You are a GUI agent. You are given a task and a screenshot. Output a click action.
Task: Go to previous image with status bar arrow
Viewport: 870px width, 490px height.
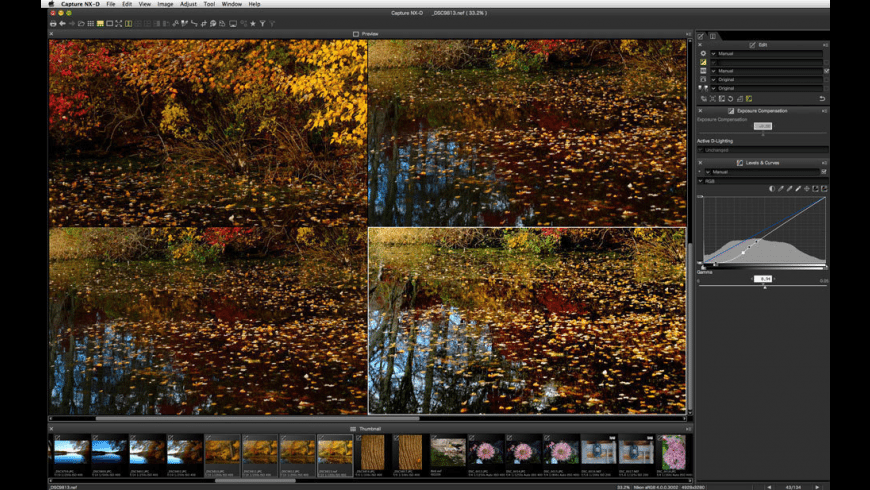point(769,487)
